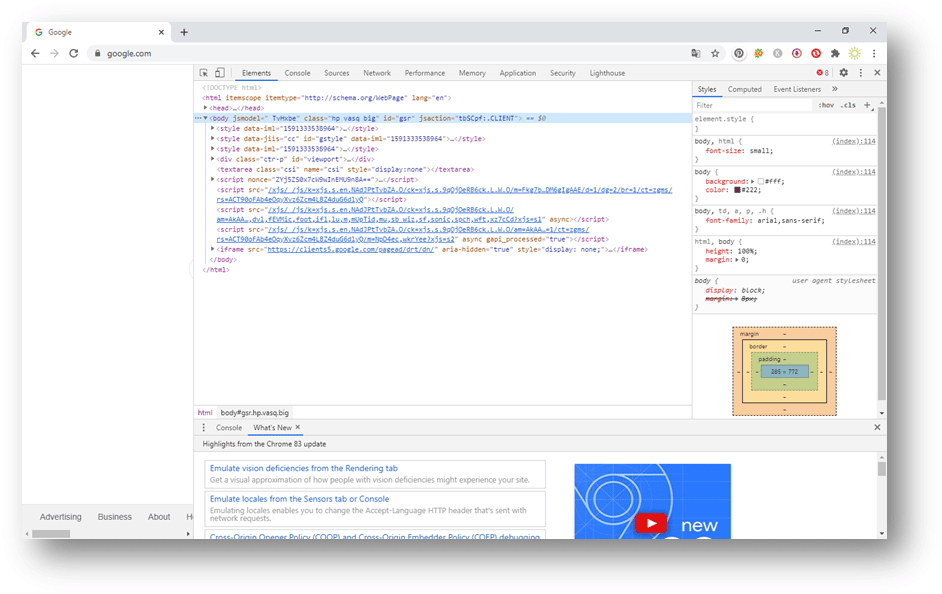Viewport: 942px width, 594px height.
Task: Toggle the :hov element state panel
Action: coord(826,105)
